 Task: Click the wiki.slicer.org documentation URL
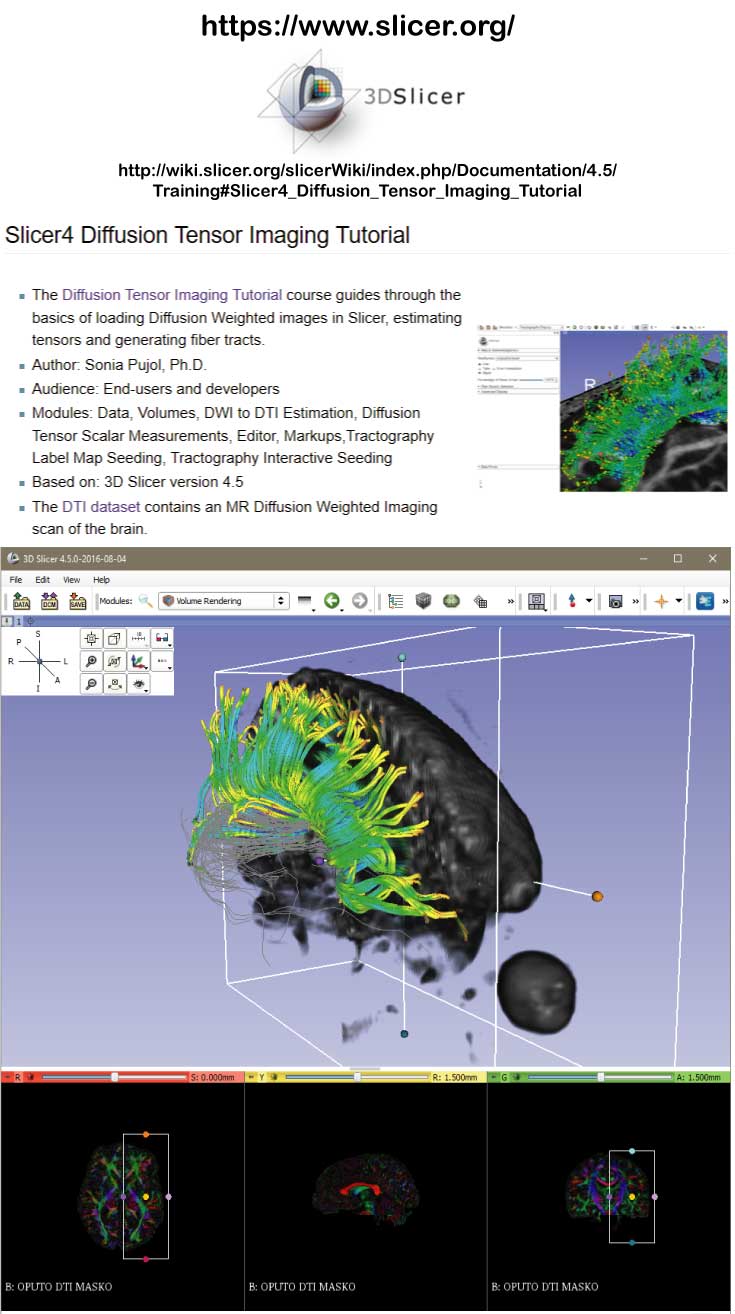click(x=367, y=180)
